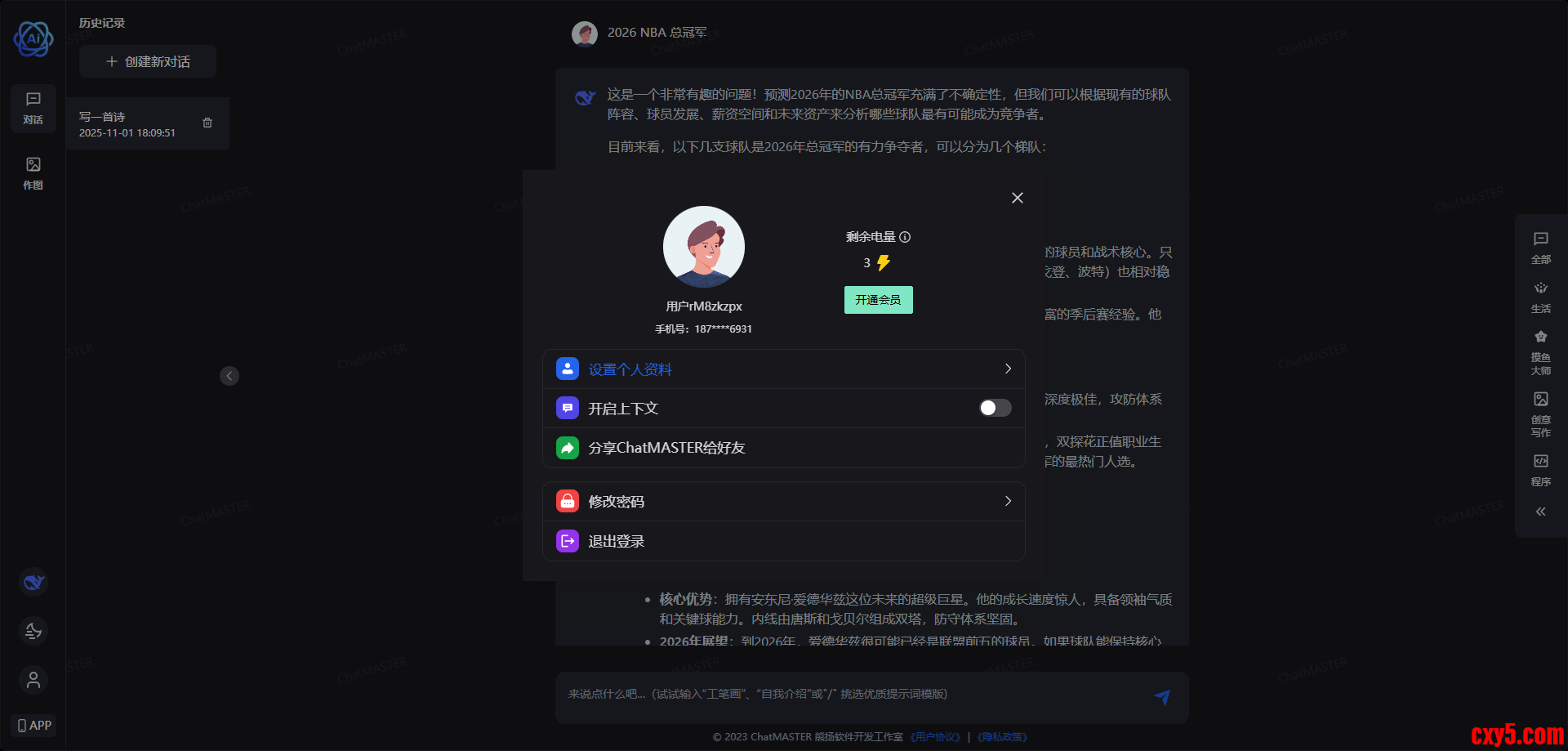Select the 写一首诗 history conversation
This screenshot has width=1568, height=751.
point(147,123)
